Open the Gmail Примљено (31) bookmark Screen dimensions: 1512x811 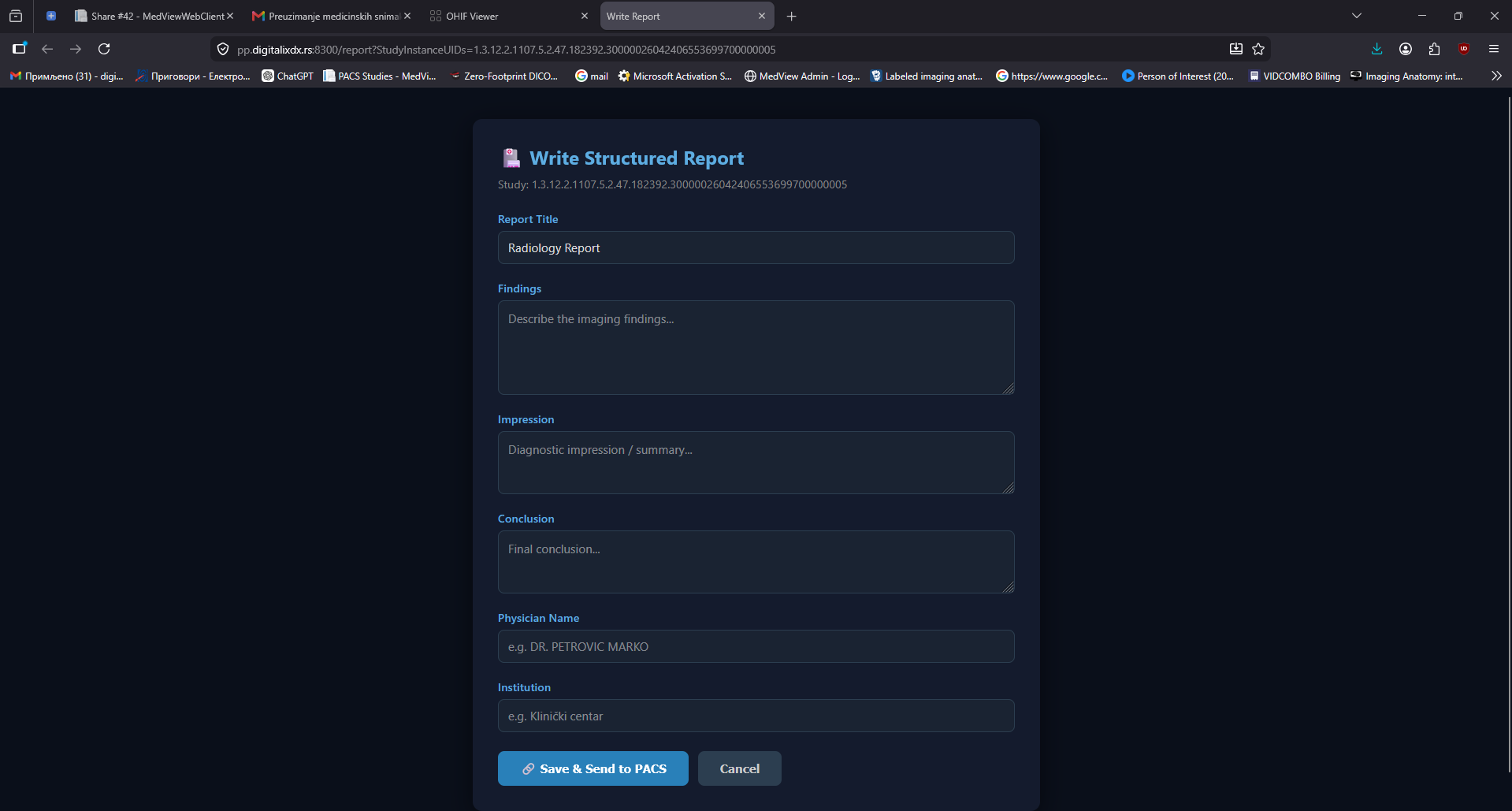[67, 76]
